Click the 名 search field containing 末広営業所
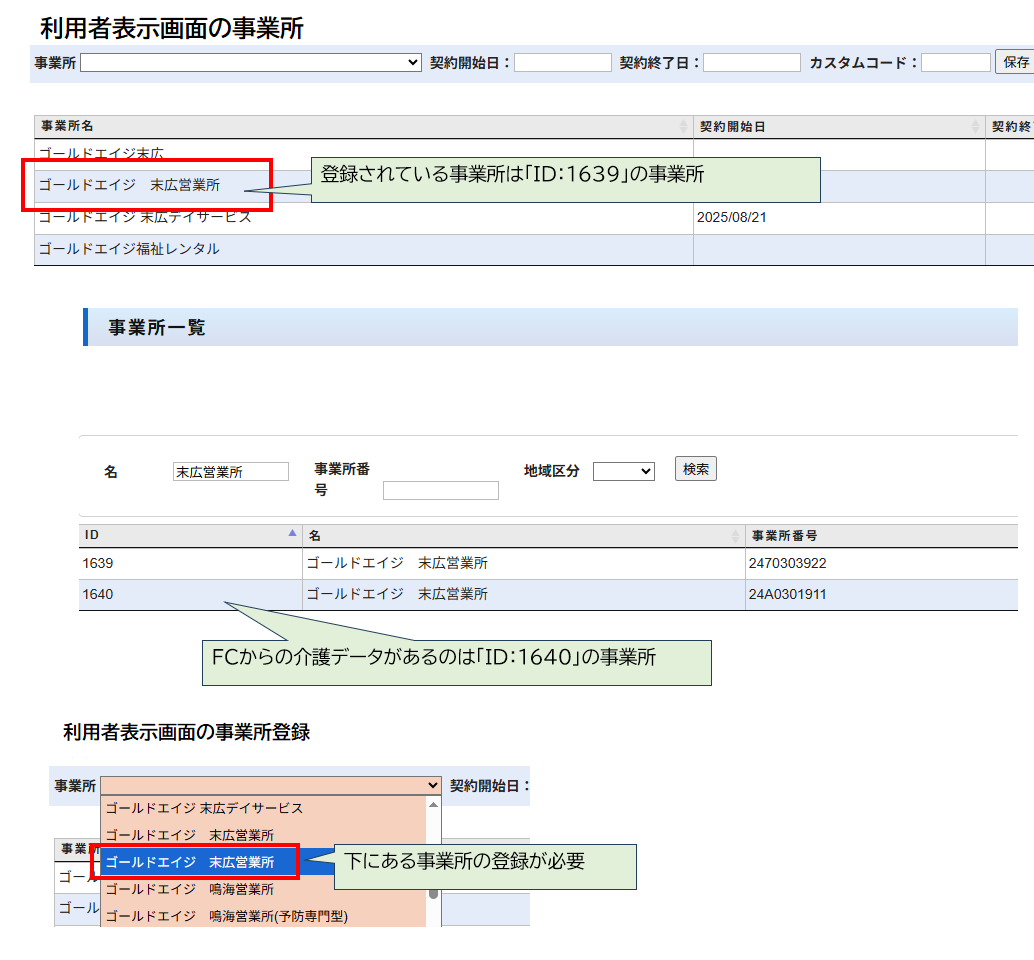Screen dimensions: 1034x960 pos(230,472)
